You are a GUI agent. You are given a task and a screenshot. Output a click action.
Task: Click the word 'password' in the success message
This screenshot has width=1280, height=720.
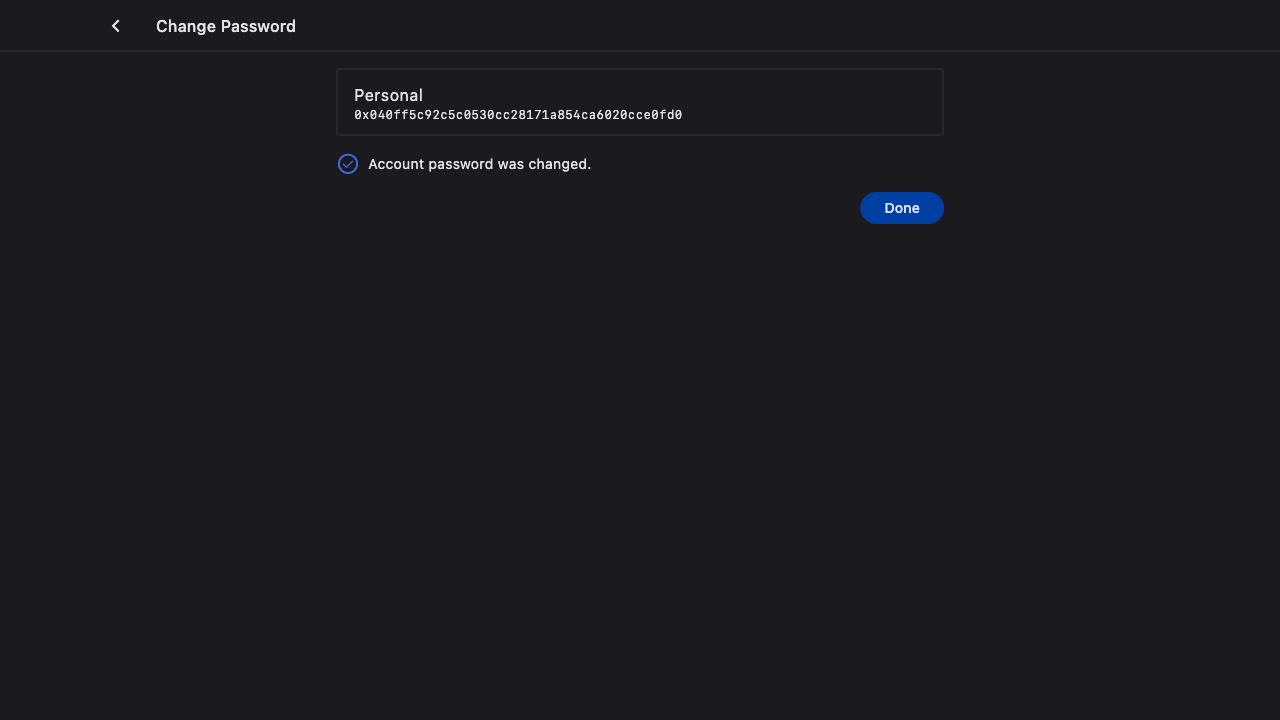460,164
